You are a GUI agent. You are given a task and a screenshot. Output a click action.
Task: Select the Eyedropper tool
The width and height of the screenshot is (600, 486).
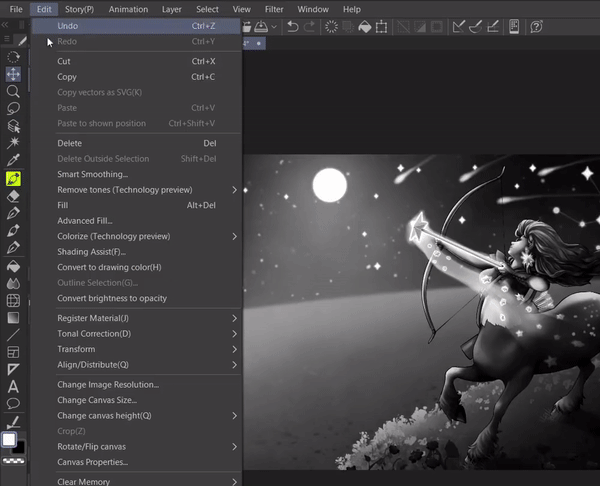[14, 160]
